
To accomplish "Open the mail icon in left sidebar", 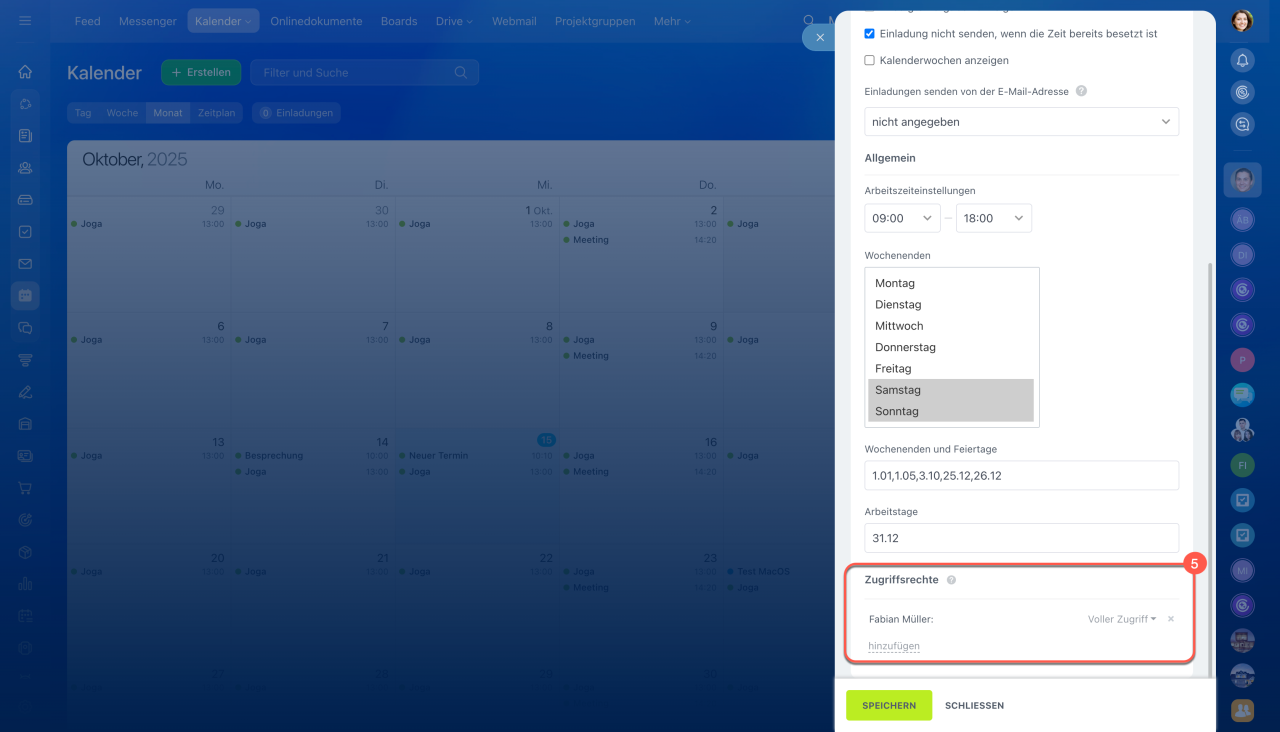I will (x=25, y=264).
